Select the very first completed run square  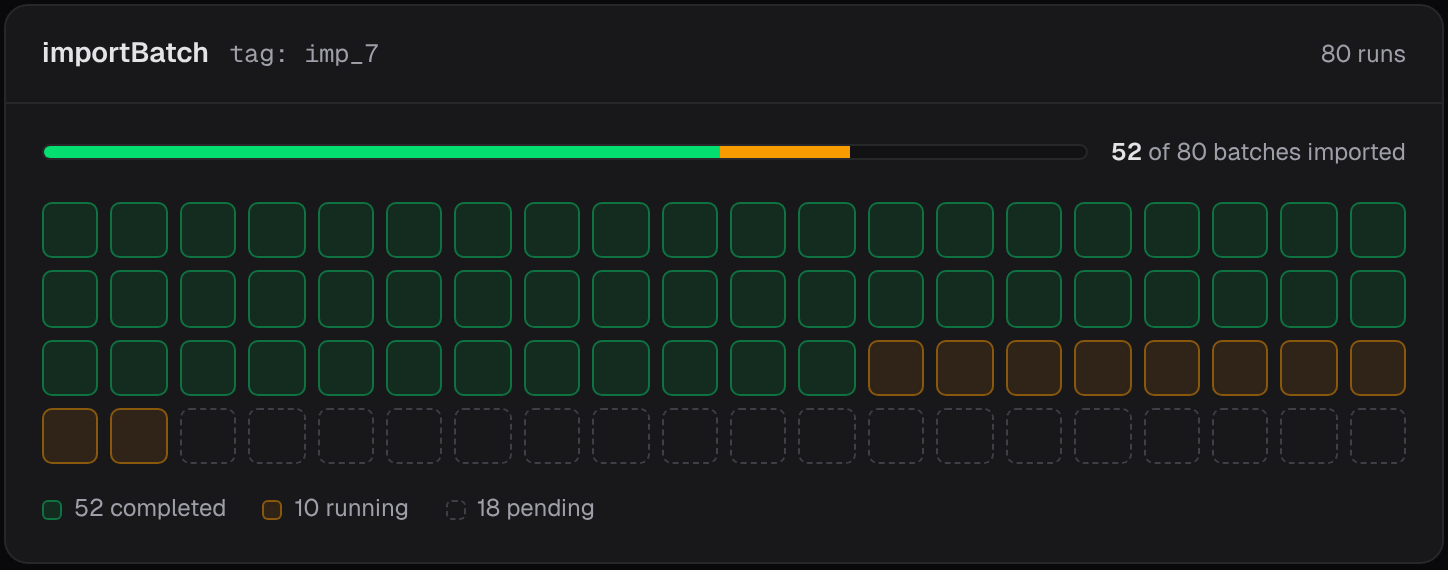pos(70,230)
